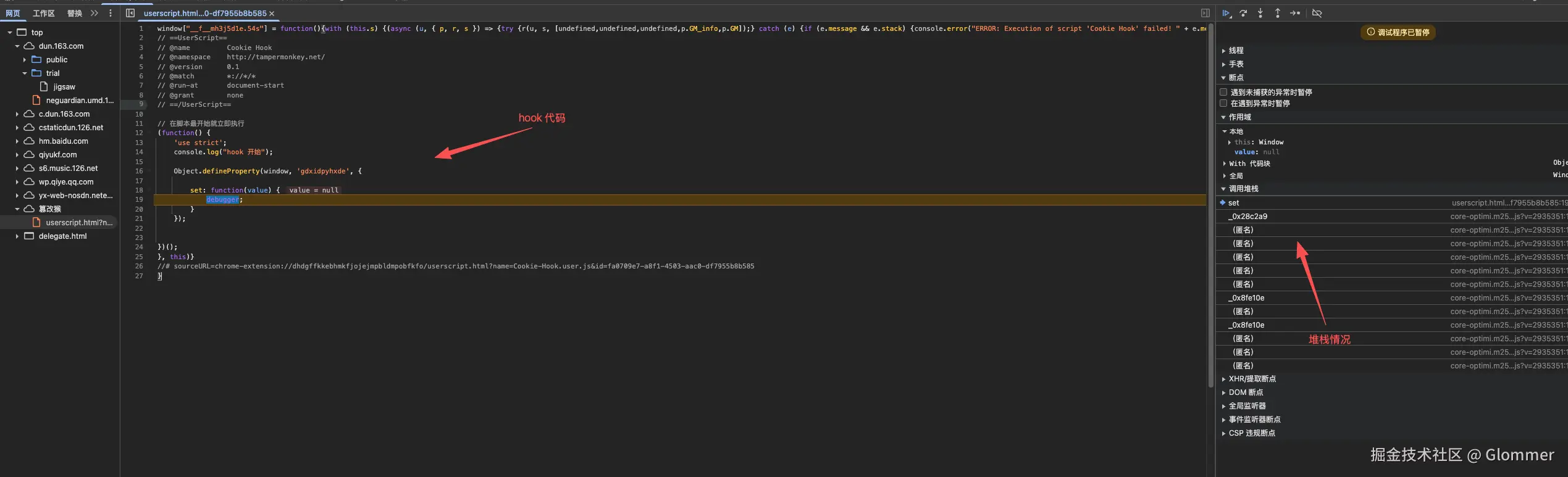Click the public folder icon
The image size is (1568, 477).
(36, 59)
